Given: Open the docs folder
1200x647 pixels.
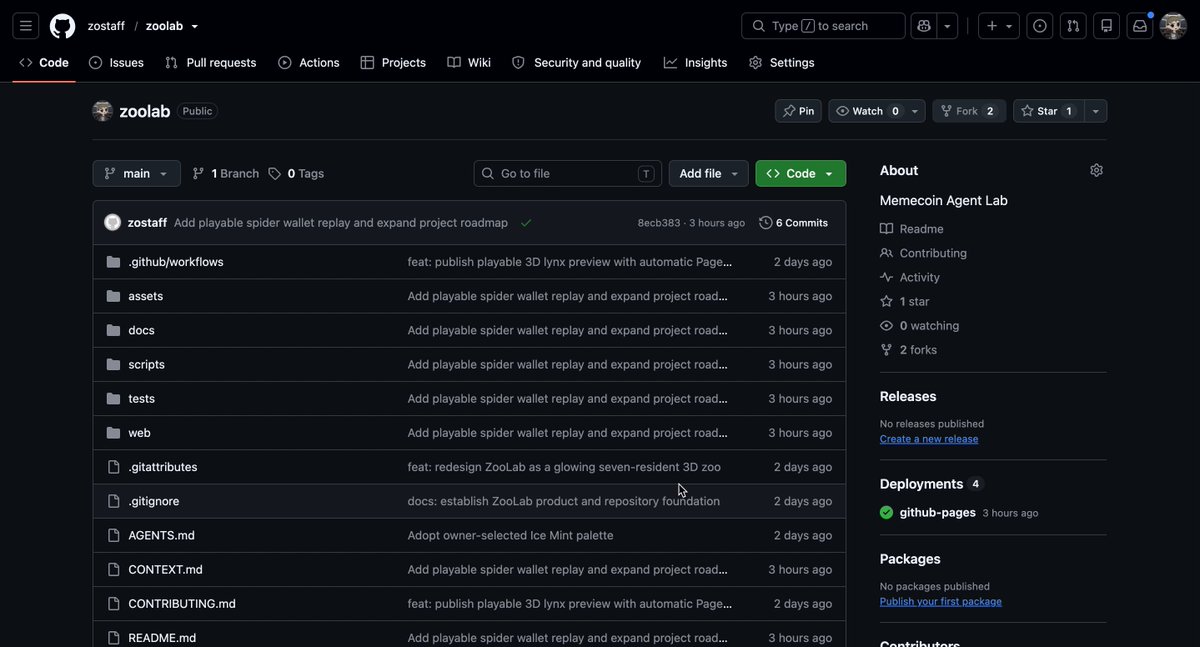Looking at the screenshot, I should coord(142,330).
